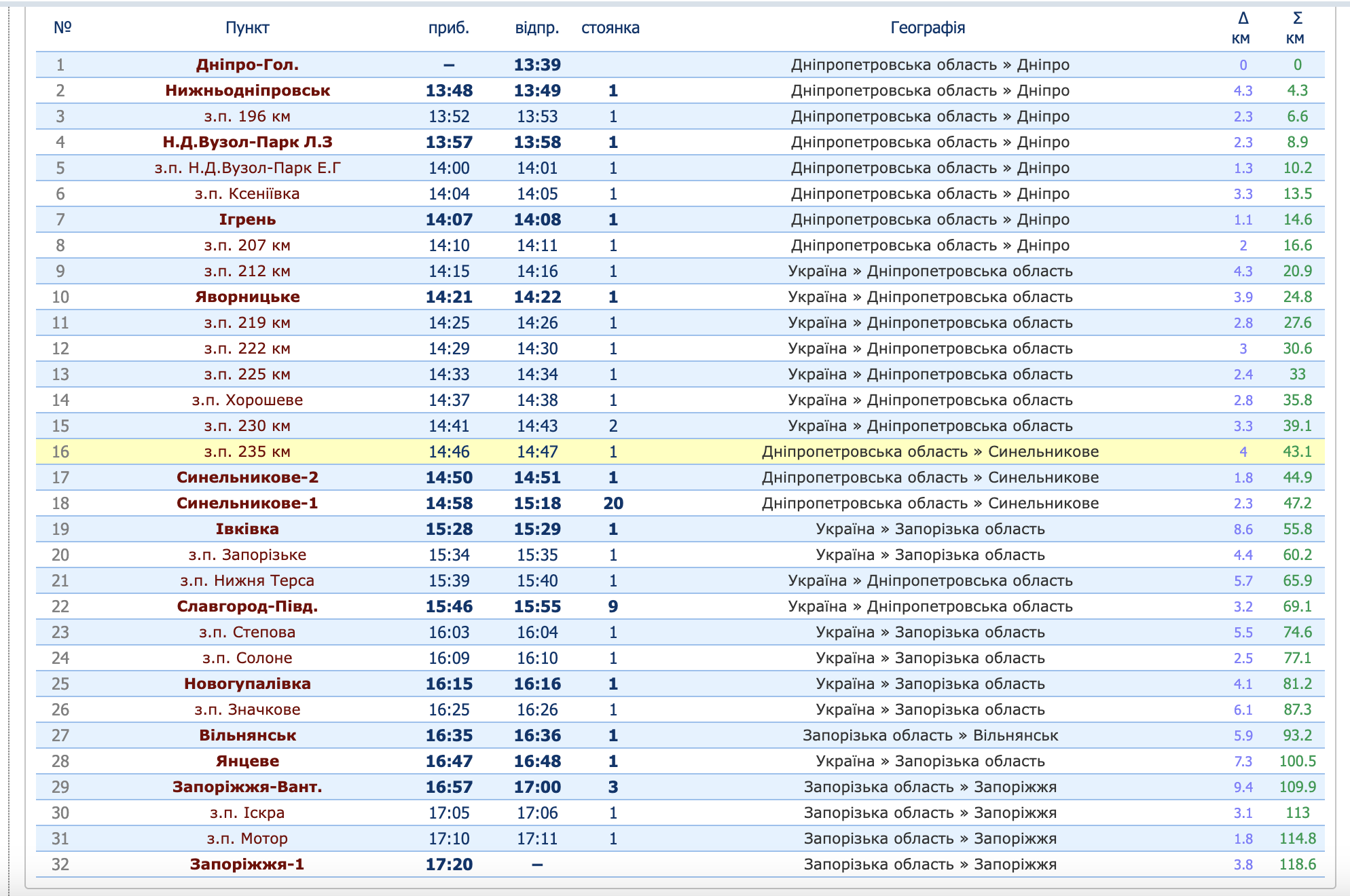Image resolution: width=1350 pixels, height=896 pixels.
Task: Click Запоріжжя-Вант. station link
Action: point(247,787)
